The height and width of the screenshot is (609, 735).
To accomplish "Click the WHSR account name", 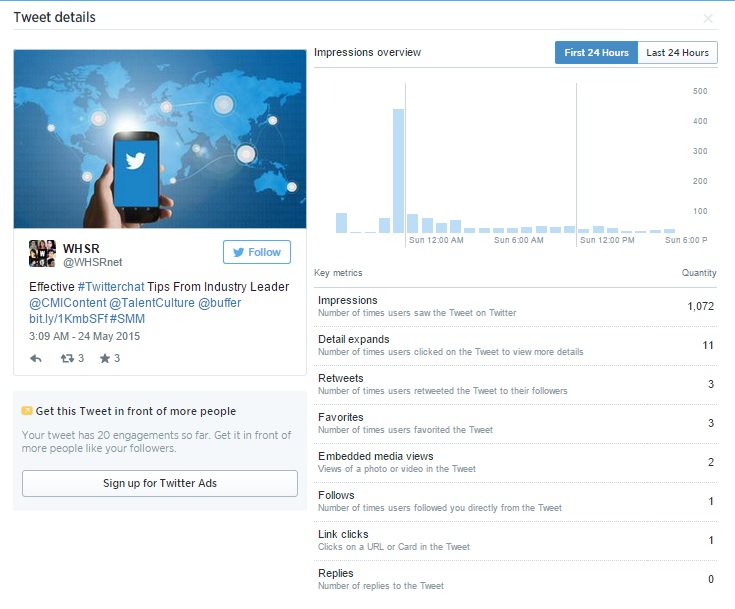I will pyautogui.click(x=81, y=248).
